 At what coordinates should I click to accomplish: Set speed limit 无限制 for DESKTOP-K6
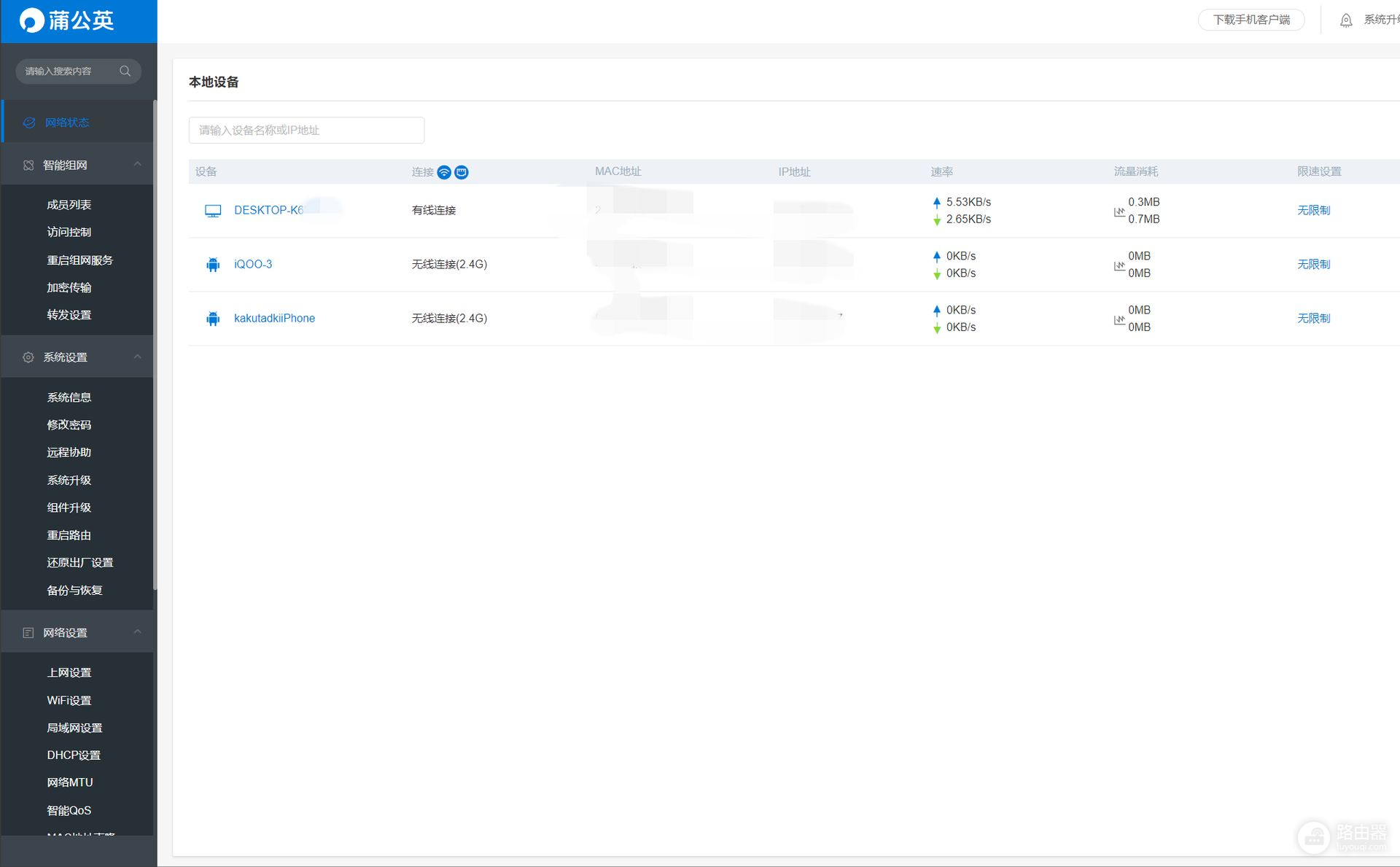(x=1313, y=210)
